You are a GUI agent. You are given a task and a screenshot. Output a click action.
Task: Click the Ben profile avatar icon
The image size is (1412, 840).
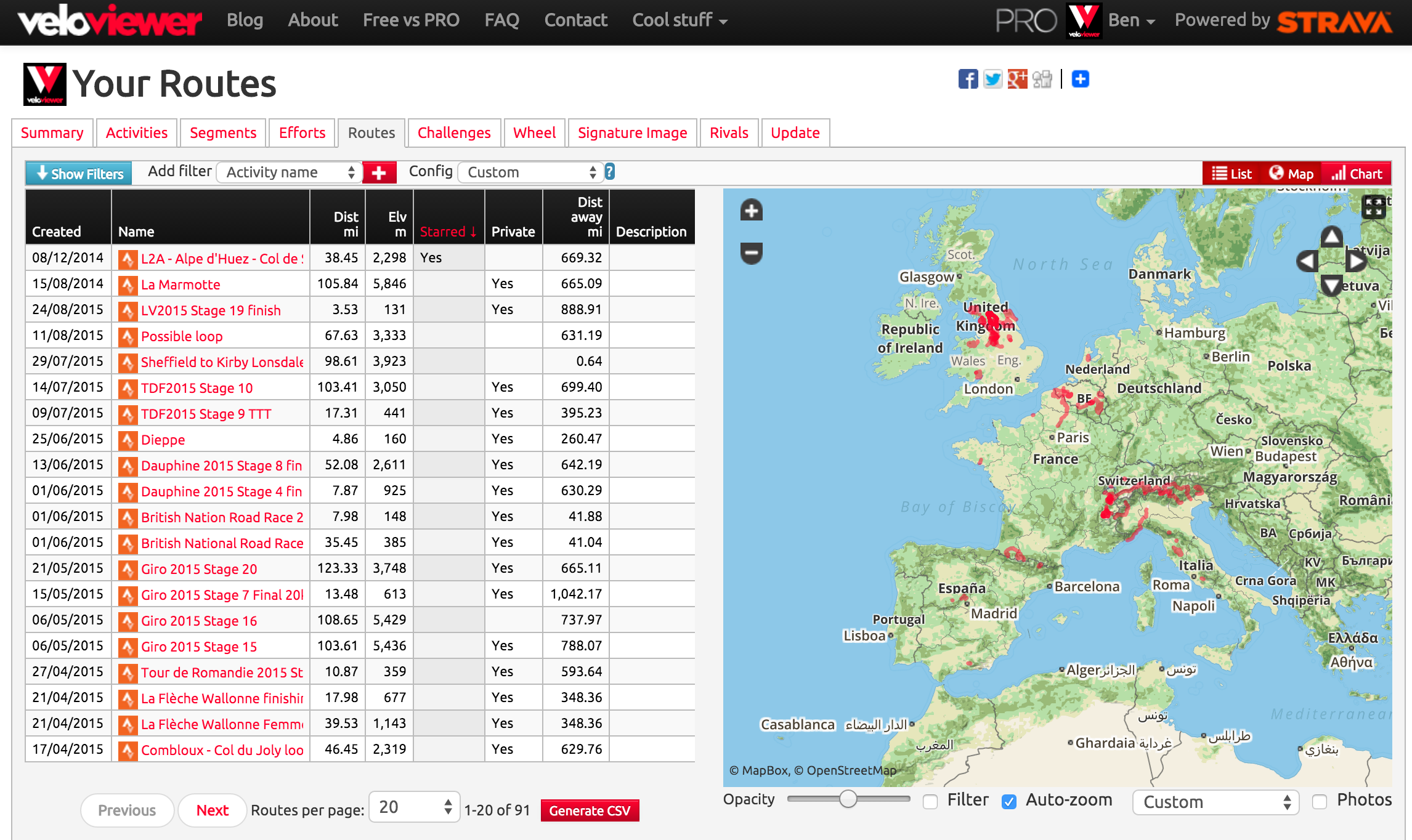[1084, 21]
